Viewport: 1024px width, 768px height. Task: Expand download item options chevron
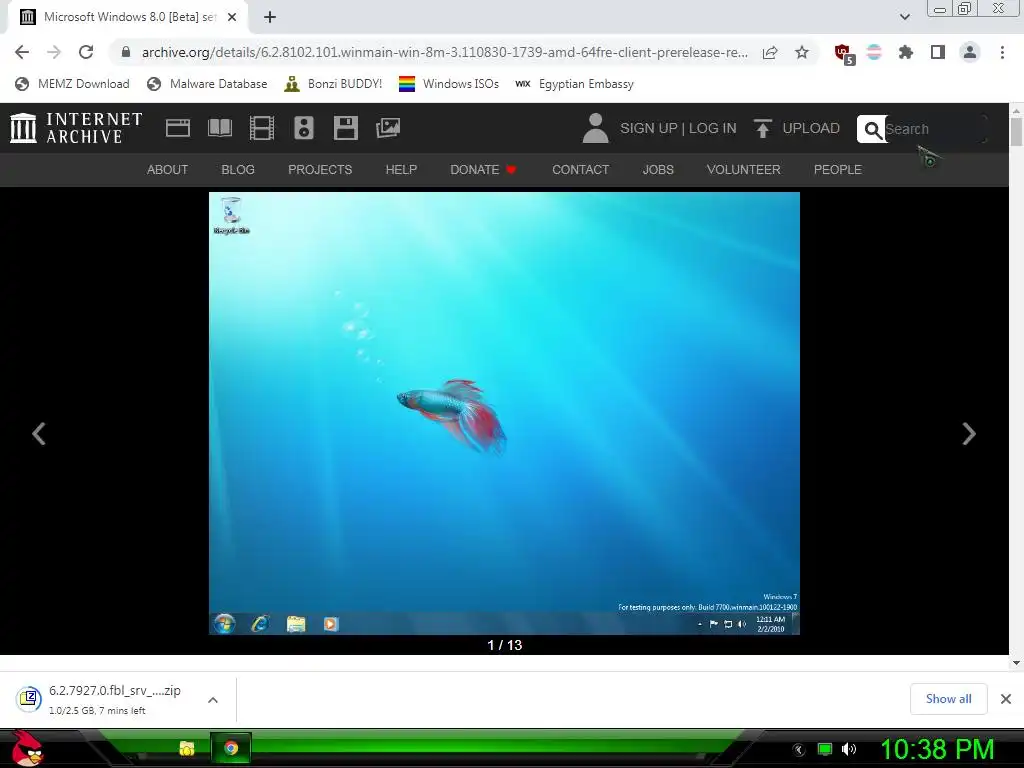[x=213, y=700]
